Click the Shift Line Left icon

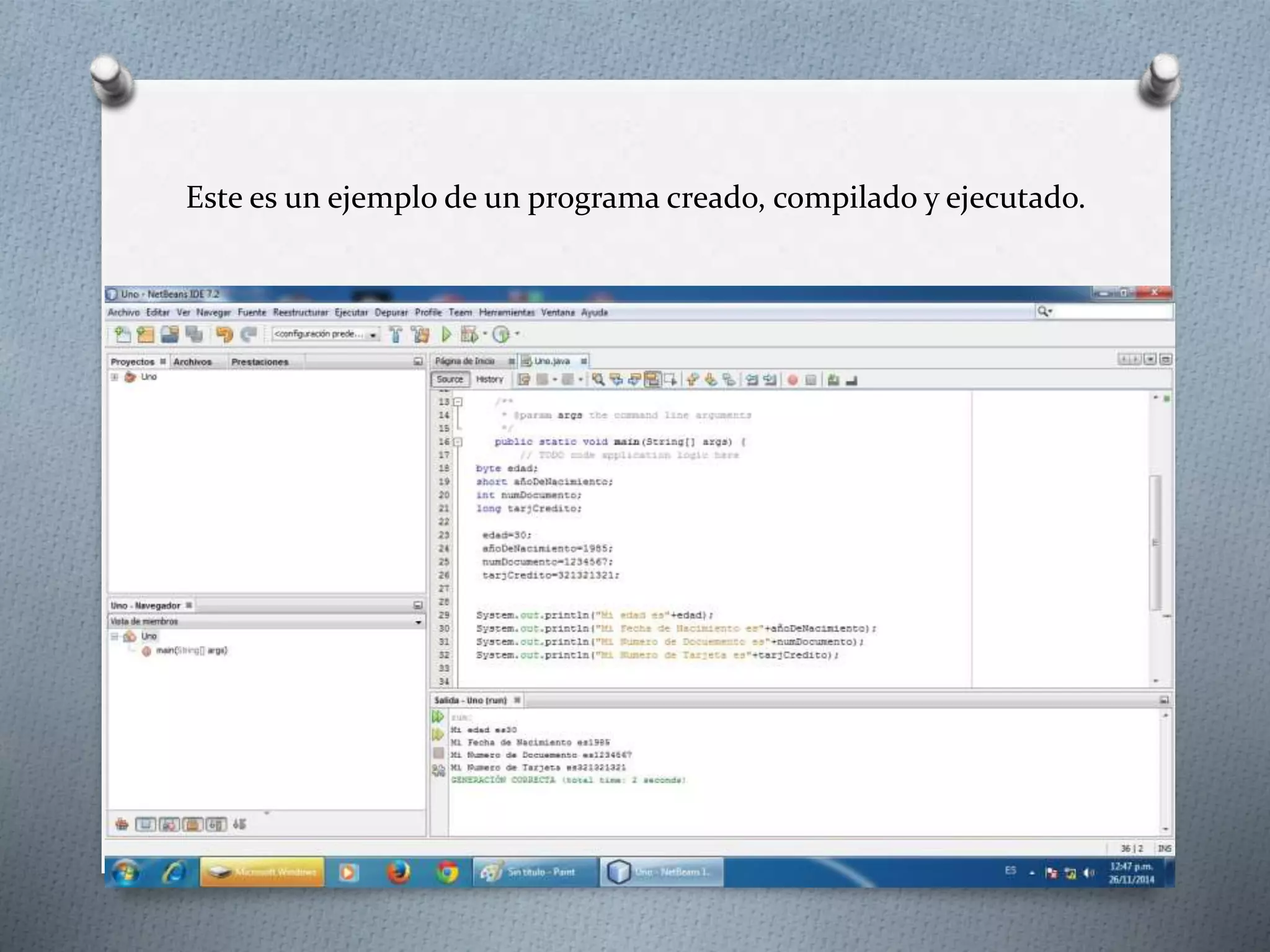752,379
